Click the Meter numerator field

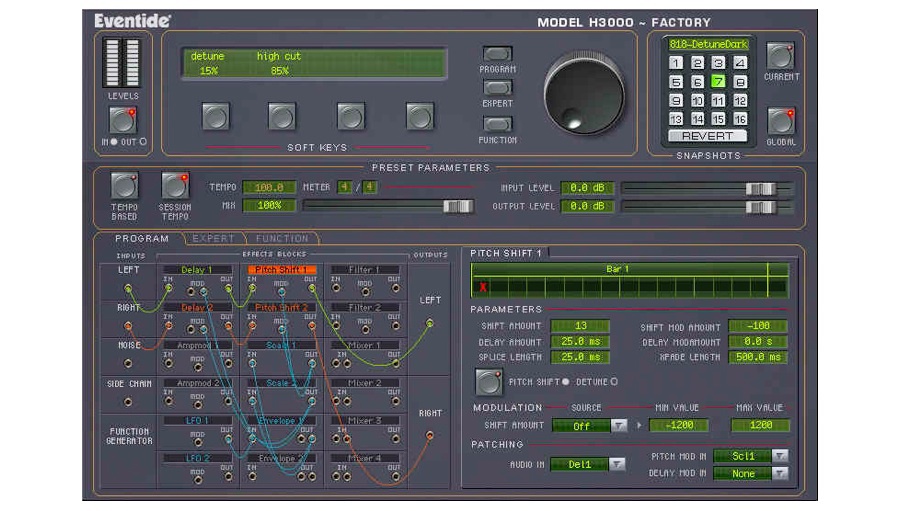click(x=344, y=187)
